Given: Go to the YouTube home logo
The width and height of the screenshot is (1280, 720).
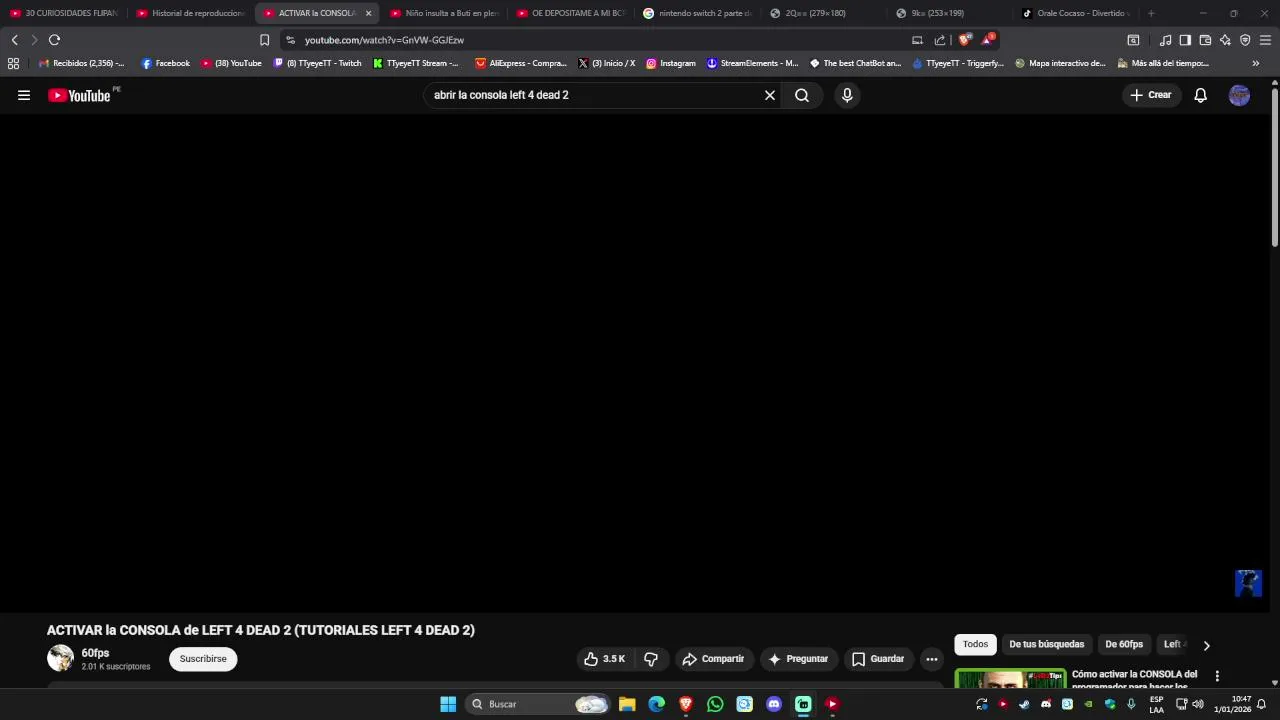Looking at the screenshot, I should pos(79,95).
